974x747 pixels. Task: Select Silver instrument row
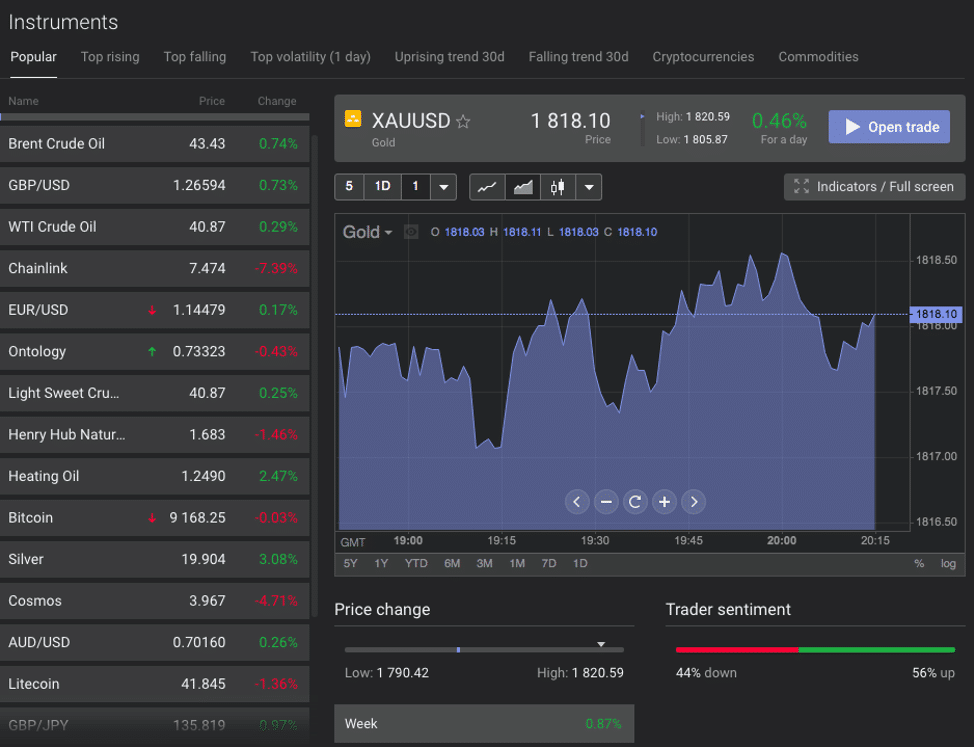pos(155,560)
